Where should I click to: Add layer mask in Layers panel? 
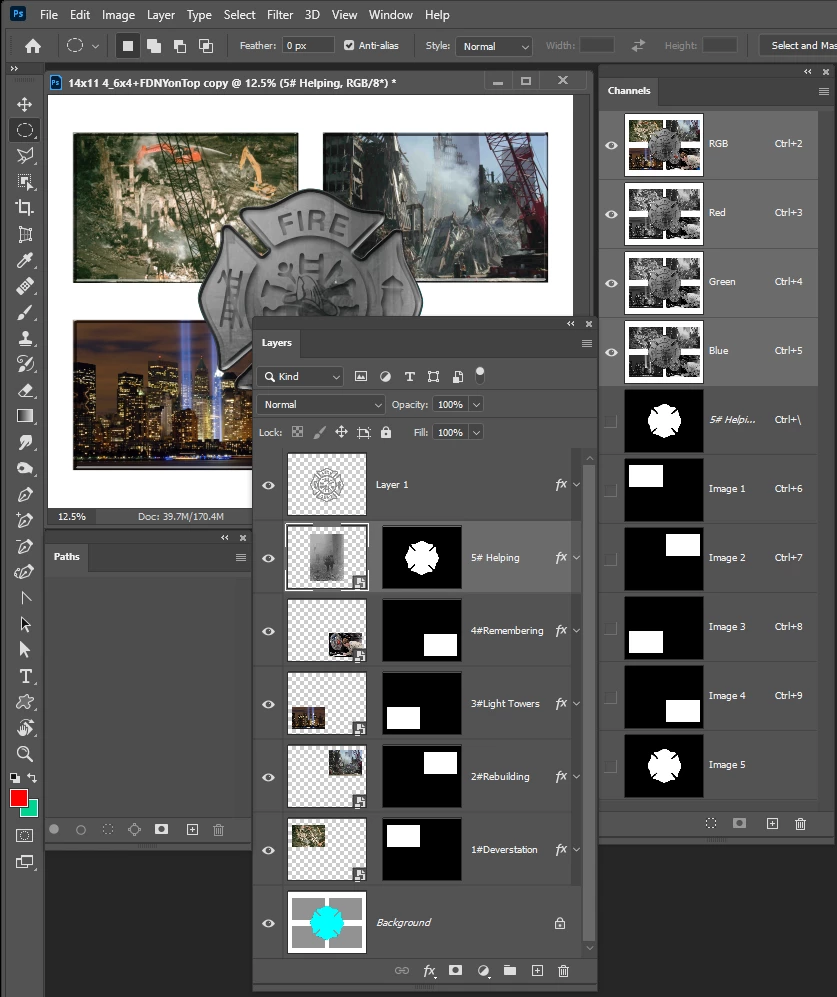[455, 970]
